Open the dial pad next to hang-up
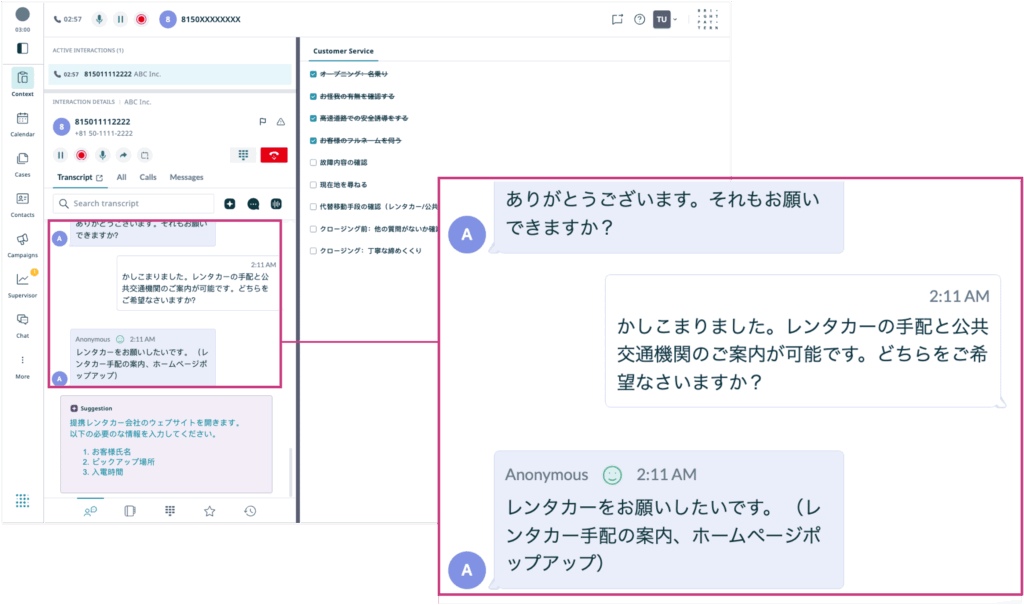 pos(243,155)
